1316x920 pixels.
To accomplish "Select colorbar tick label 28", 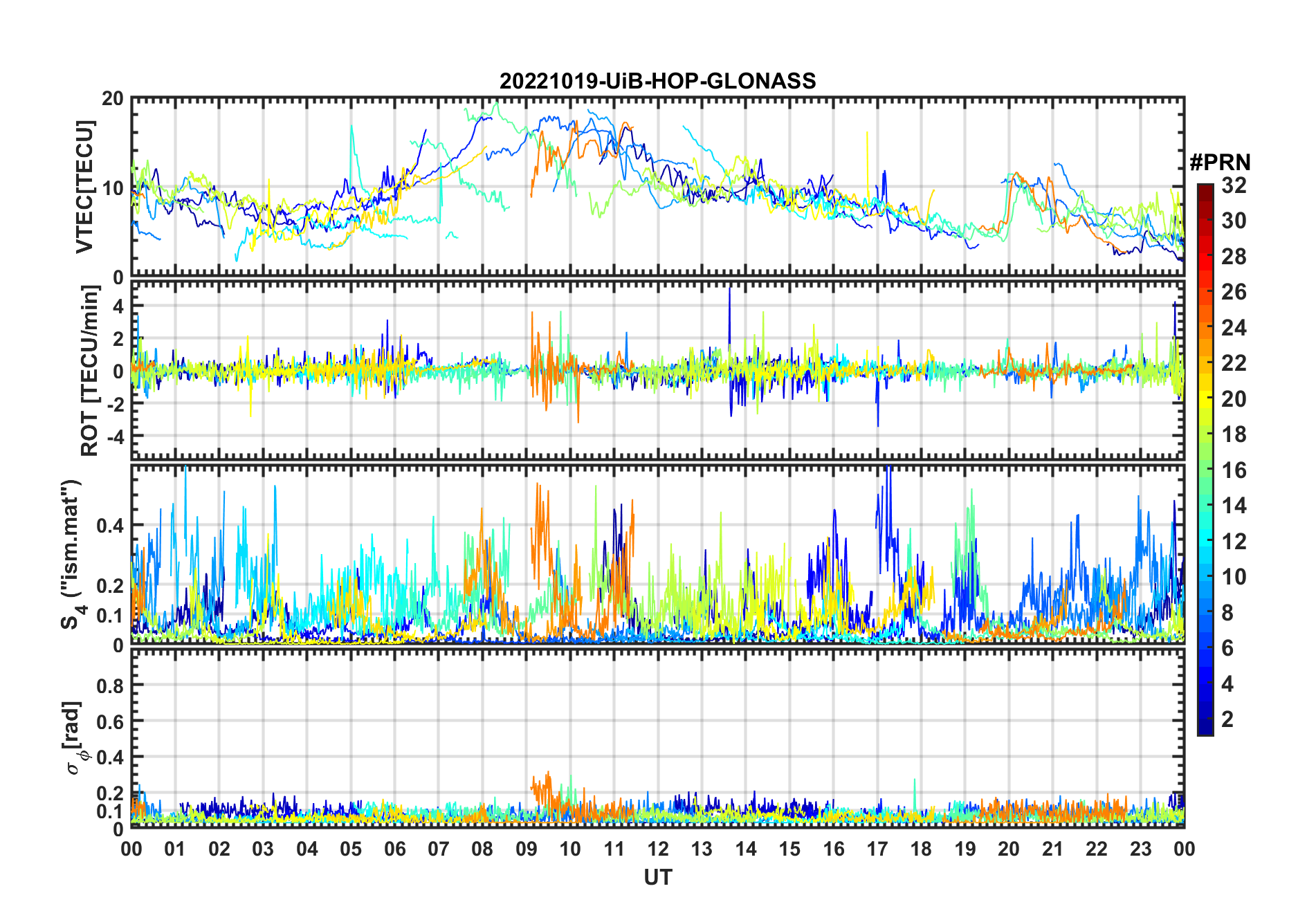I will [x=1234, y=257].
